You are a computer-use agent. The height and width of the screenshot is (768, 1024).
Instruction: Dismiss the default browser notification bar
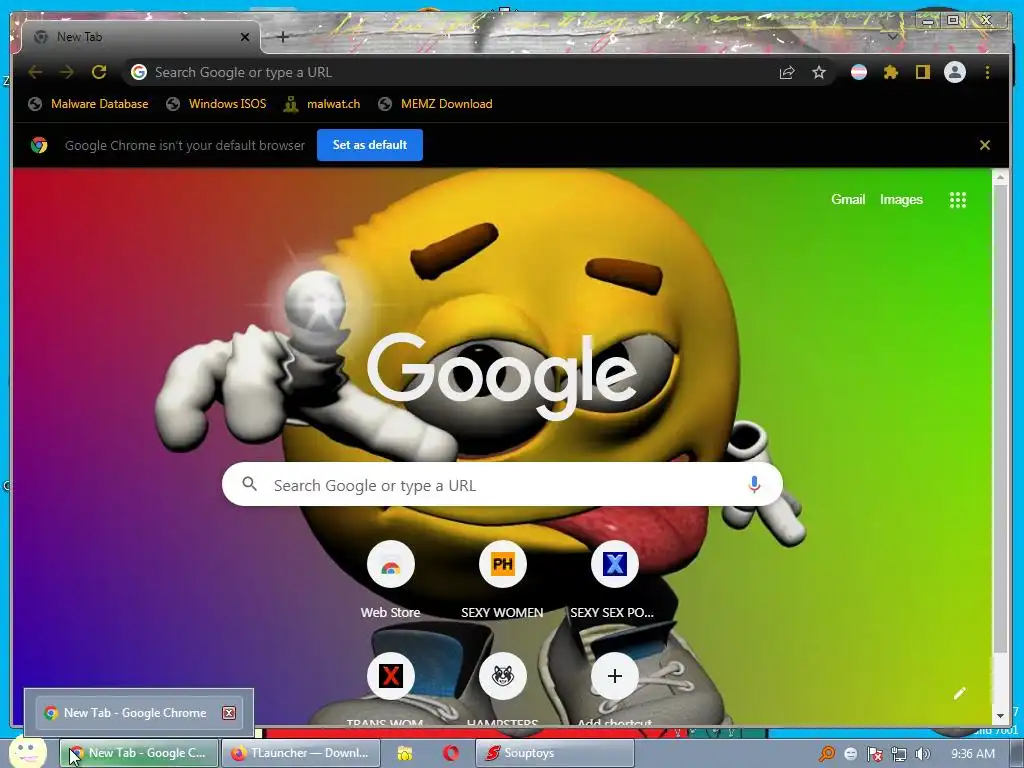click(985, 145)
